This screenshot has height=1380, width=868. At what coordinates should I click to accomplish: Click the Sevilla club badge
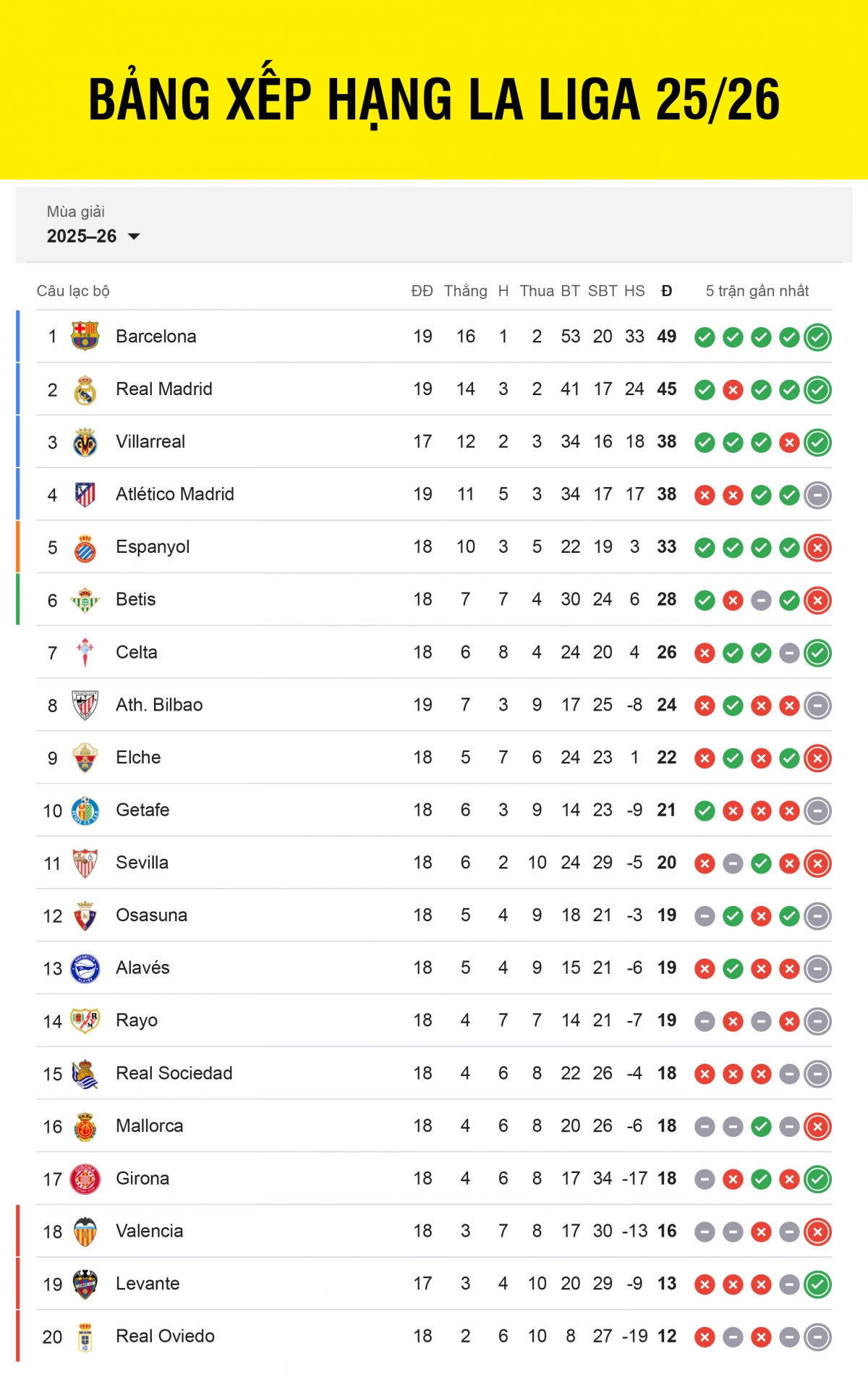pos(85,862)
